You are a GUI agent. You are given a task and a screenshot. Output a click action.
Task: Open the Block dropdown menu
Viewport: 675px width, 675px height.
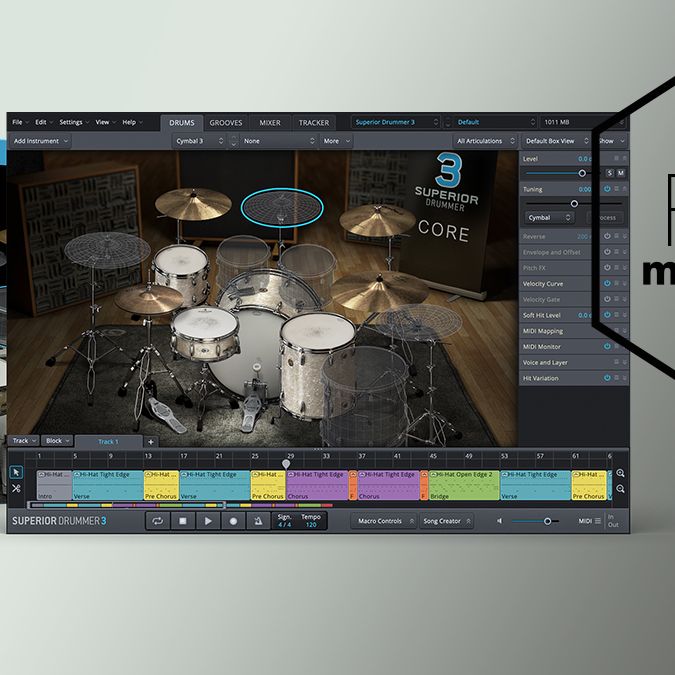(57, 441)
